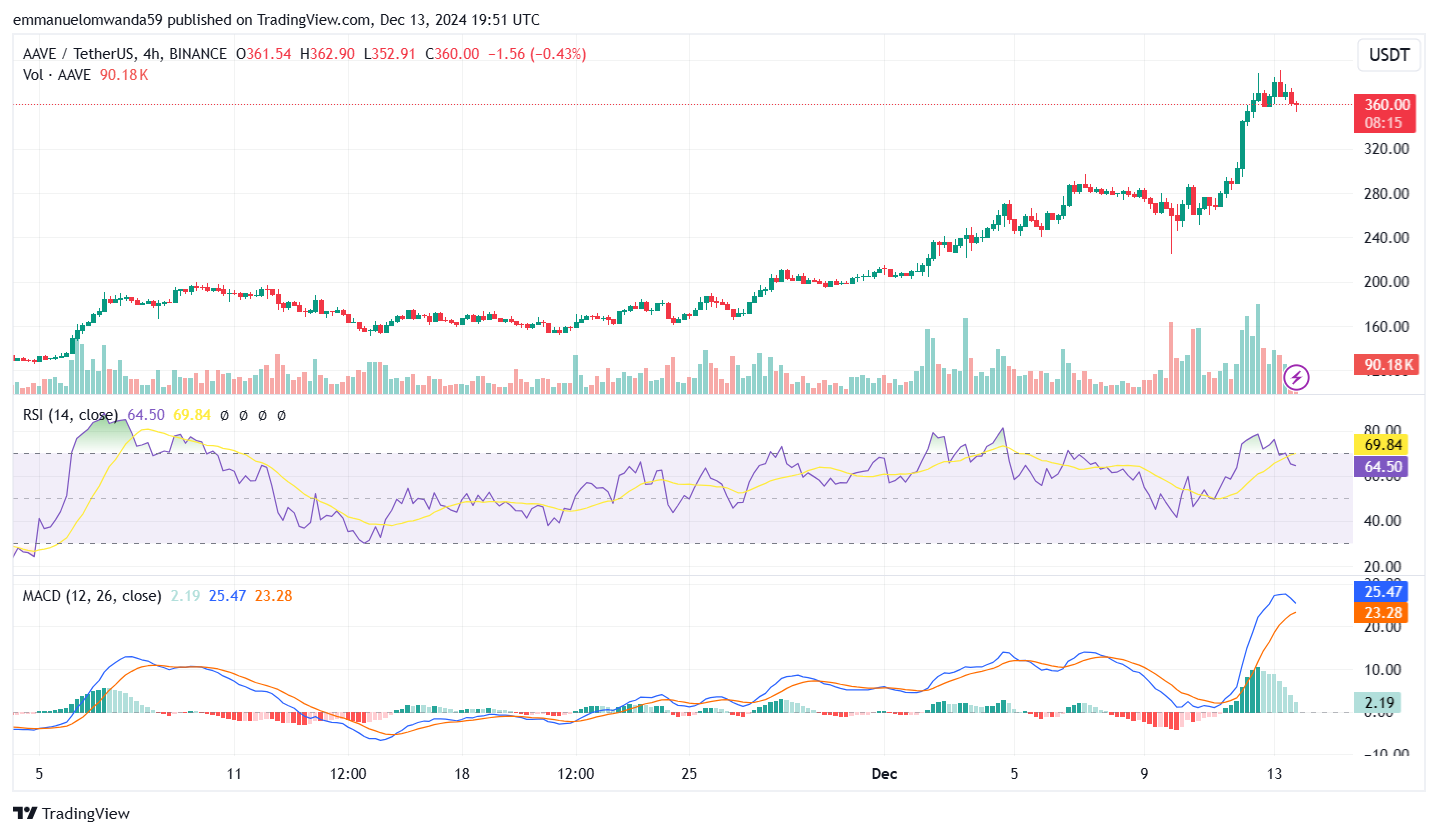Click the 90.18K volume axis tag

click(1385, 365)
